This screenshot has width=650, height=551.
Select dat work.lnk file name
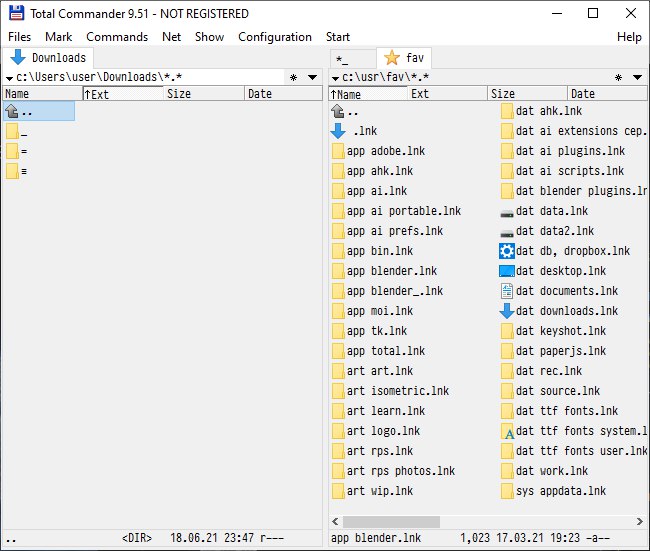pyautogui.click(x=552, y=471)
